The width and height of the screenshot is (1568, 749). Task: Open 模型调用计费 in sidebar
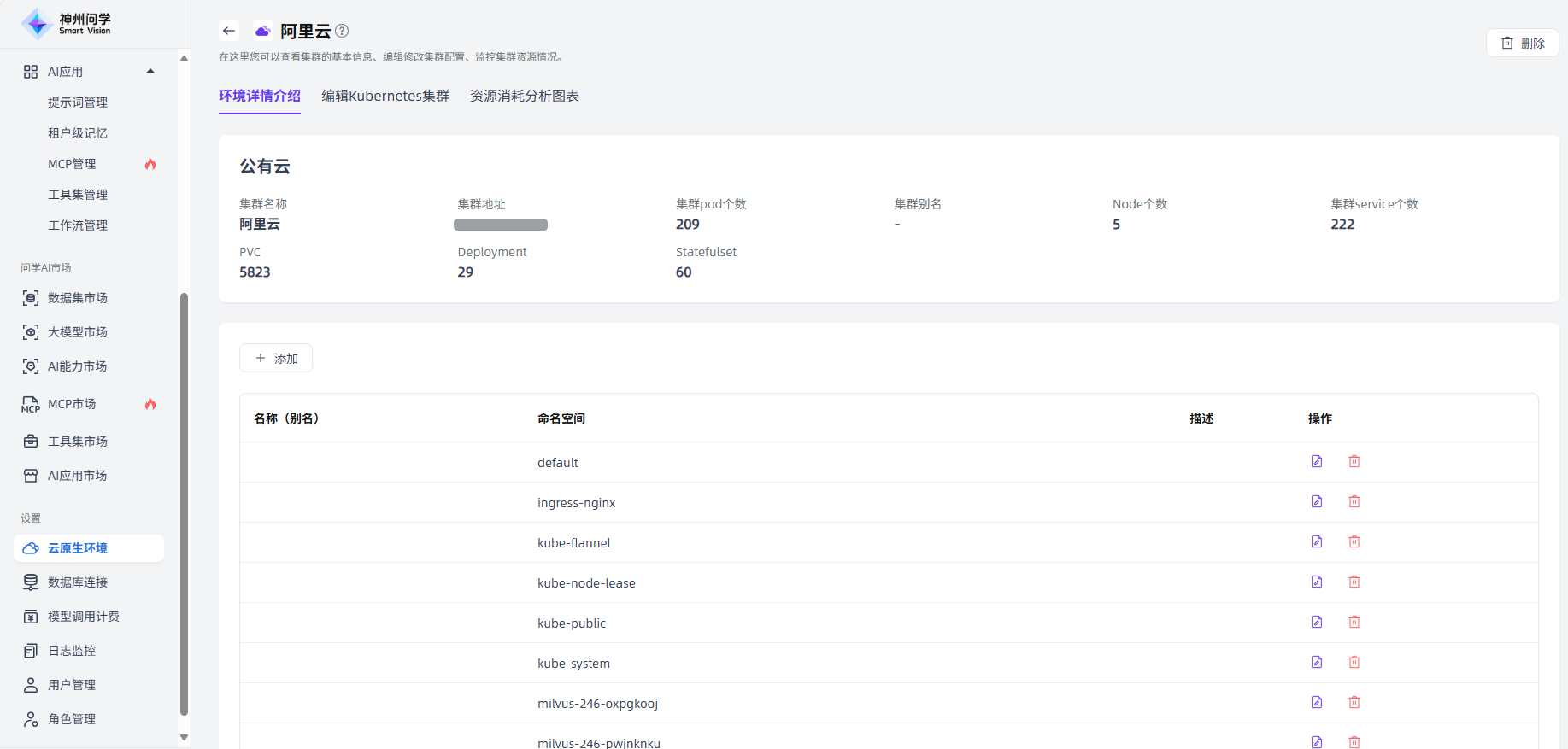[x=84, y=617]
